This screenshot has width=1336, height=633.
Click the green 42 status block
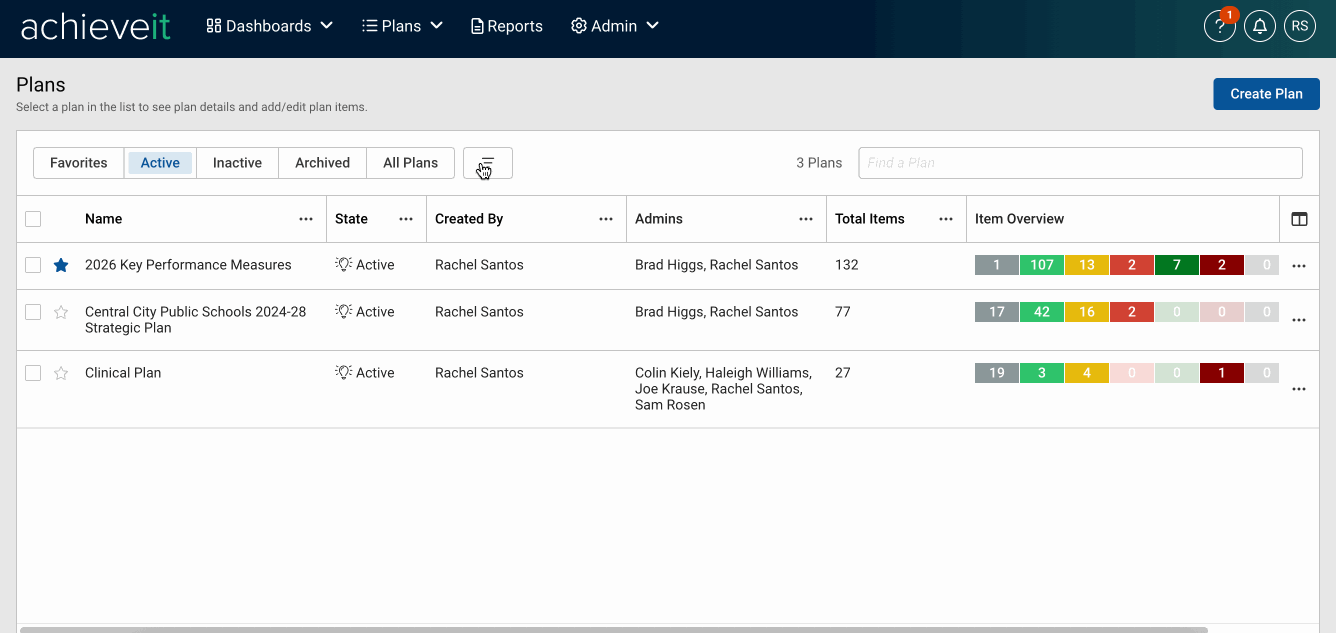[x=1042, y=312]
